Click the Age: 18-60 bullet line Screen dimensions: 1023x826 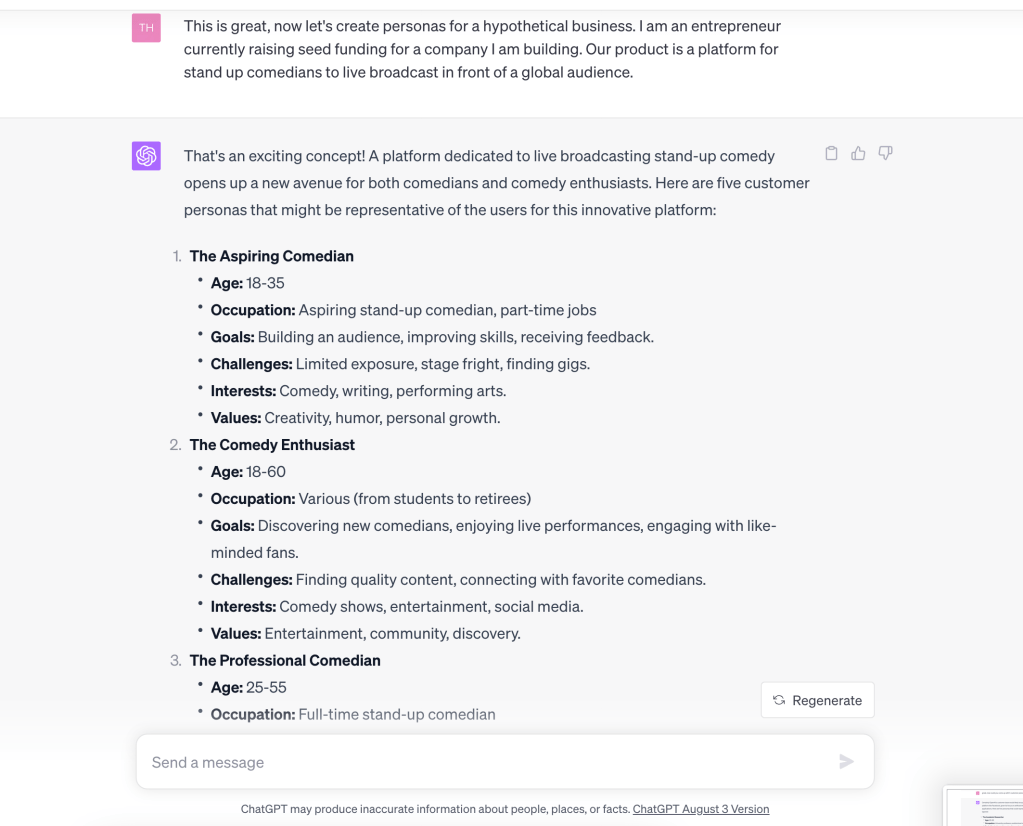click(x=248, y=472)
